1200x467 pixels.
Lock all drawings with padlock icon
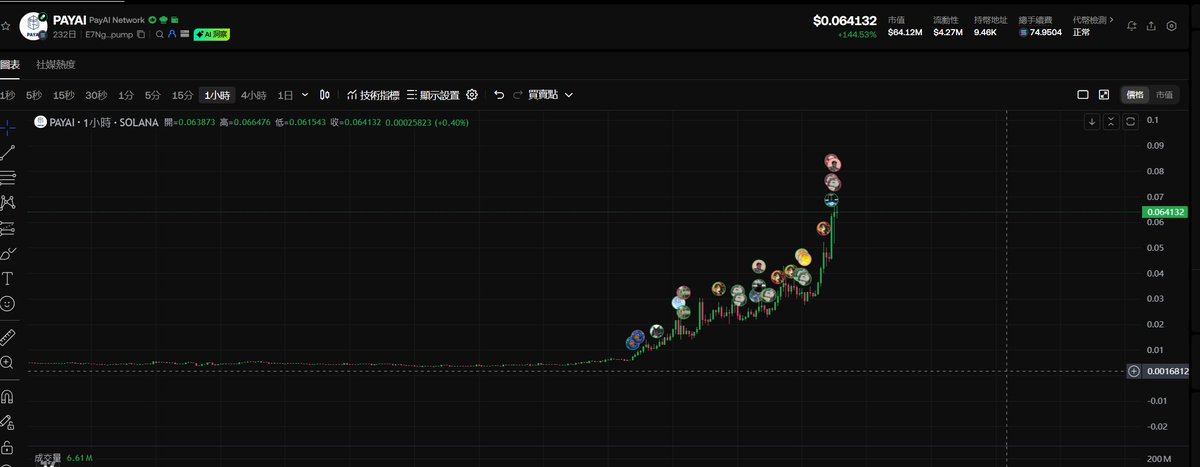[7, 447]
